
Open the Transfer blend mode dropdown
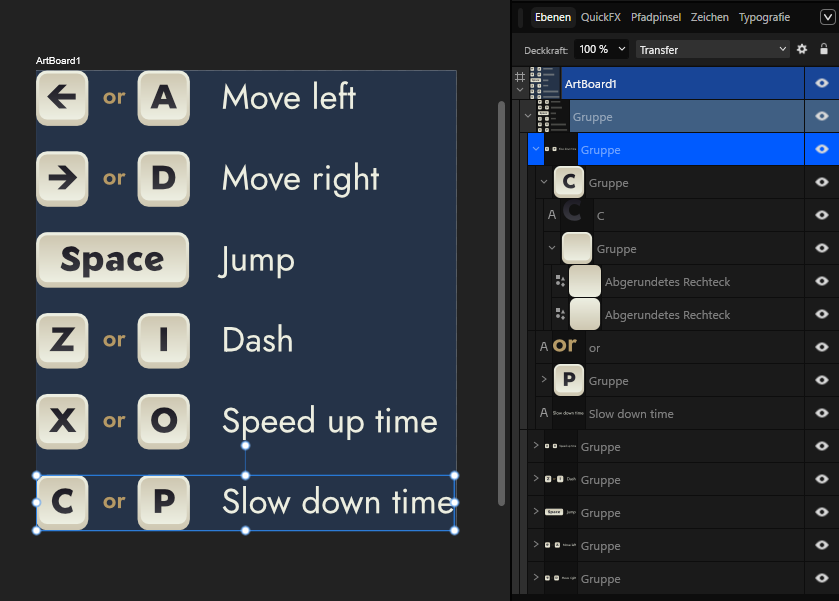713,50
